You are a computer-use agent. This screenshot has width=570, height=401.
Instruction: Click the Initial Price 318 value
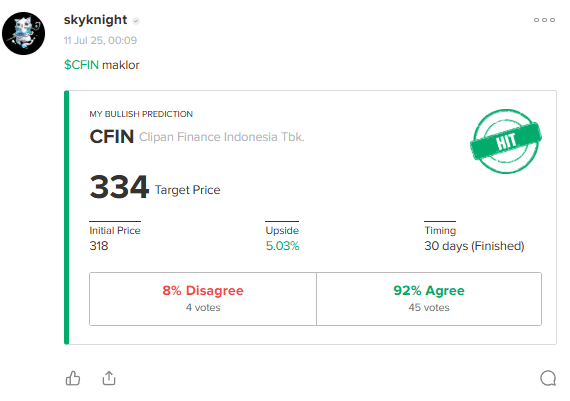click(x=99, y=246)
